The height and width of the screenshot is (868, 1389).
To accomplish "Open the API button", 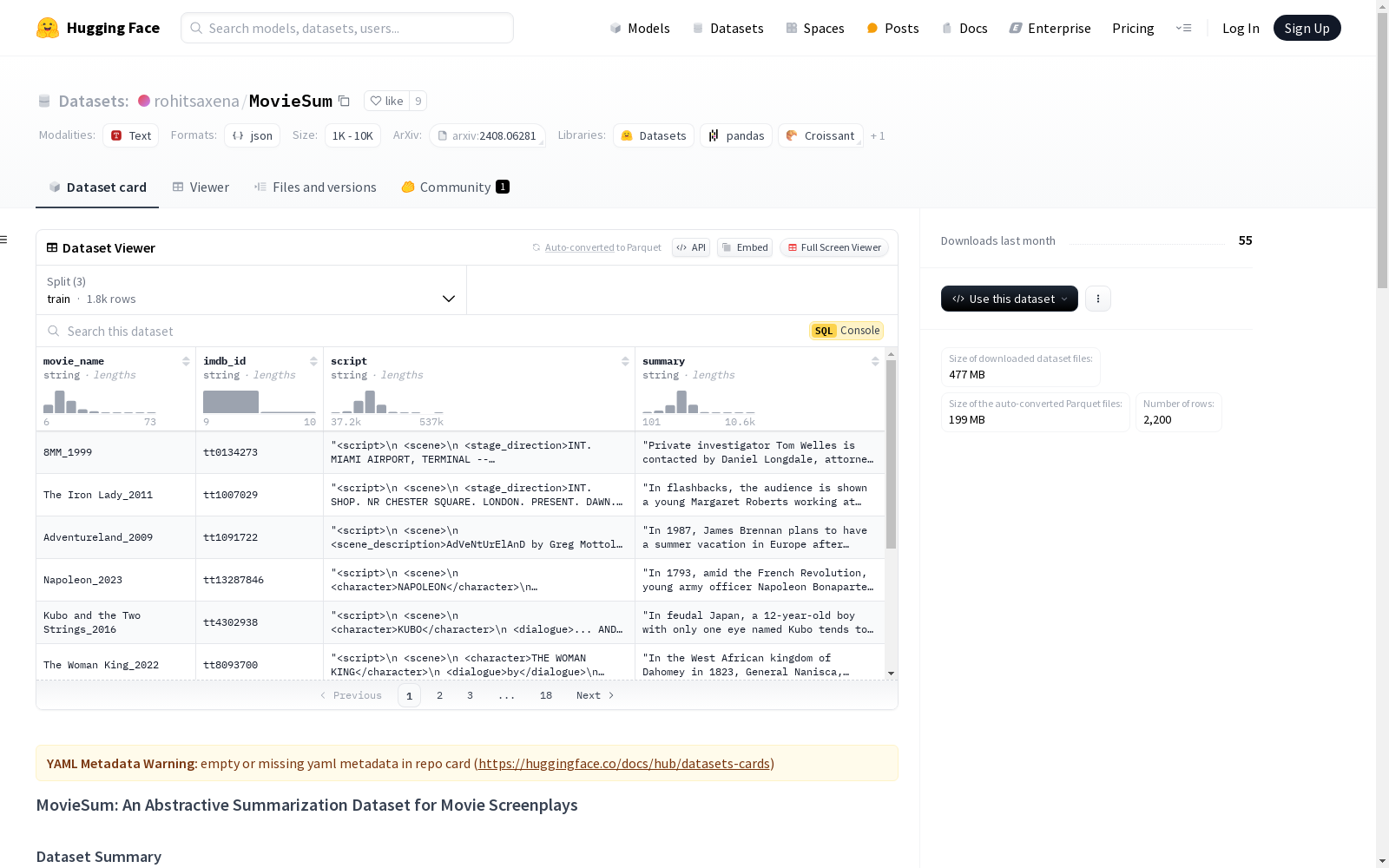I will tap(691, 247).
